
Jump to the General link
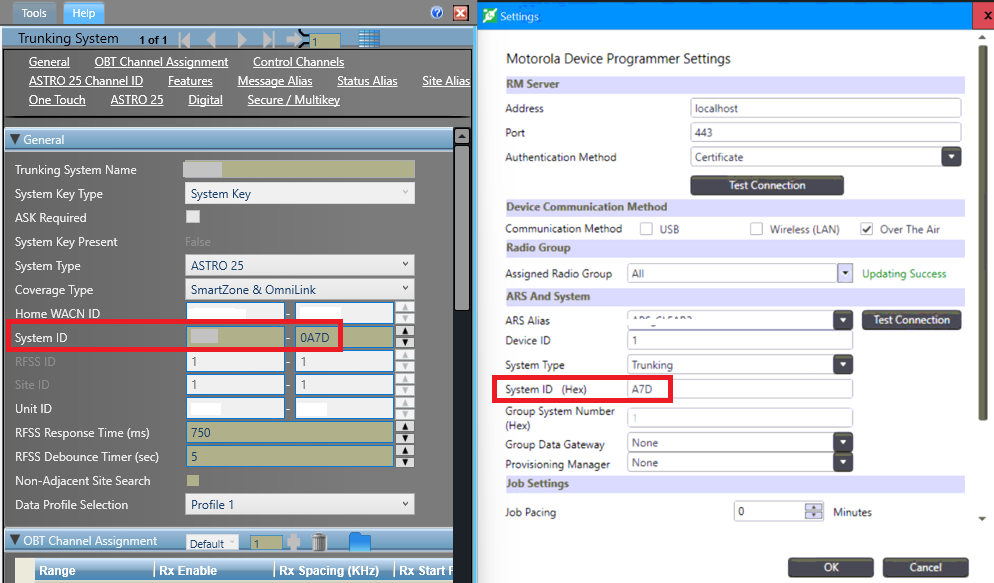[49, 62]
